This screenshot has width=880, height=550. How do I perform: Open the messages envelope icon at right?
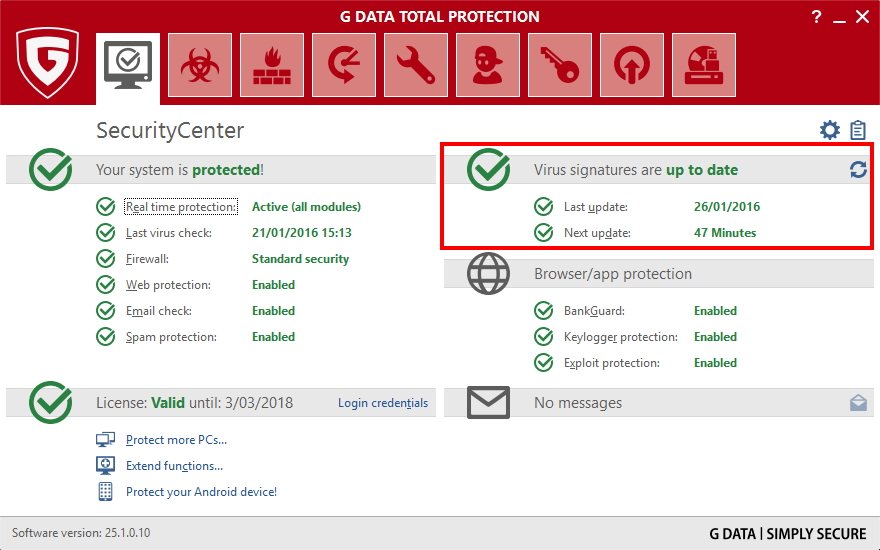click(858, 402)
